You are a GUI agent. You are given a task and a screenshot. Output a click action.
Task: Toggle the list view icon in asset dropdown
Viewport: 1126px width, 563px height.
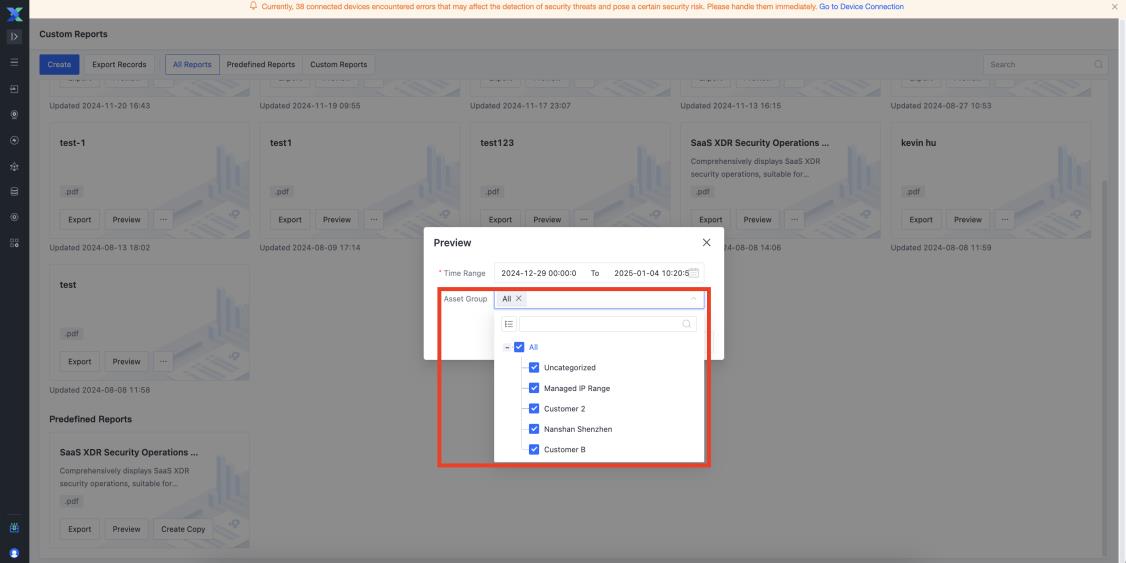coord(508,325)
